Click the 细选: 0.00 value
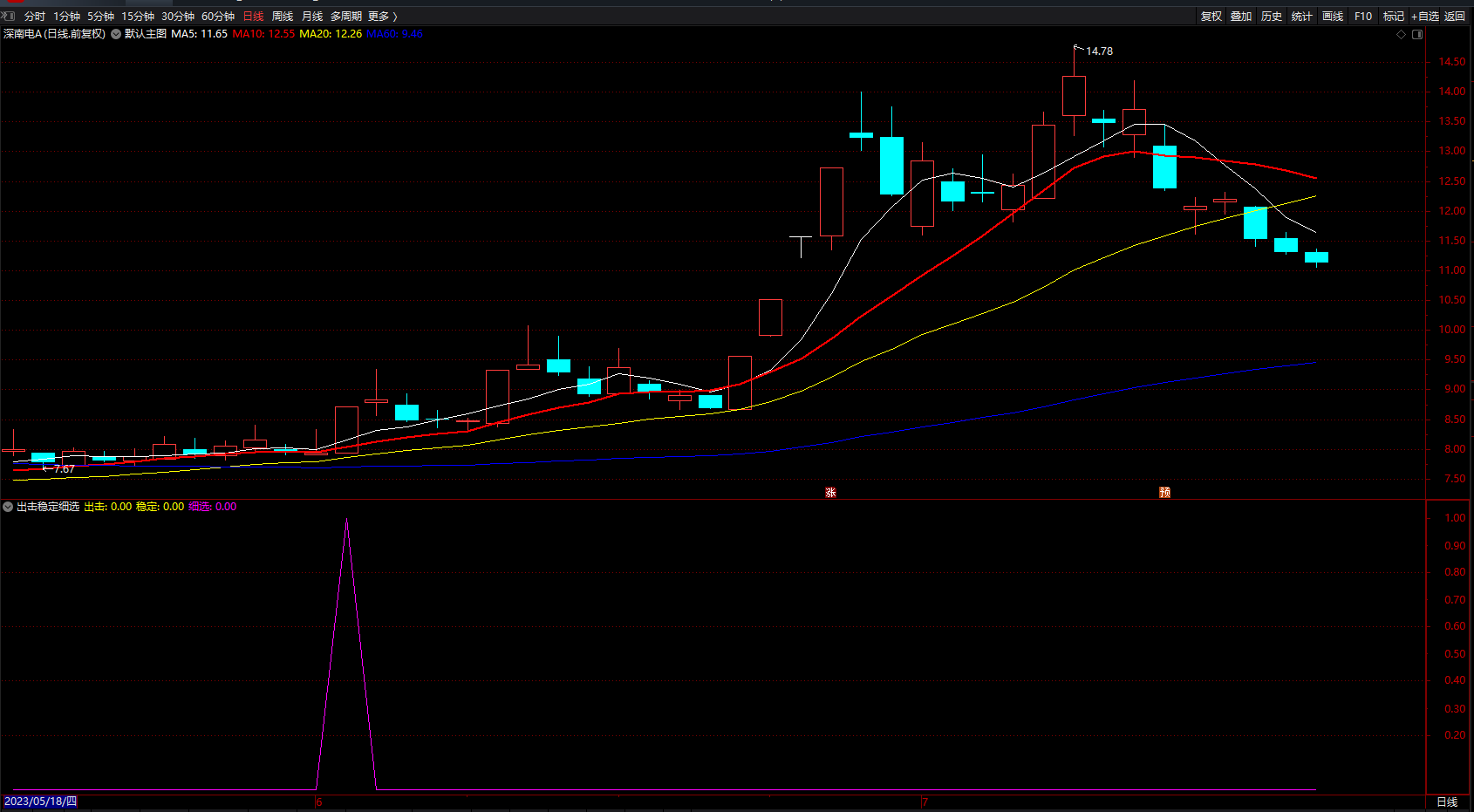 [213, 507]
